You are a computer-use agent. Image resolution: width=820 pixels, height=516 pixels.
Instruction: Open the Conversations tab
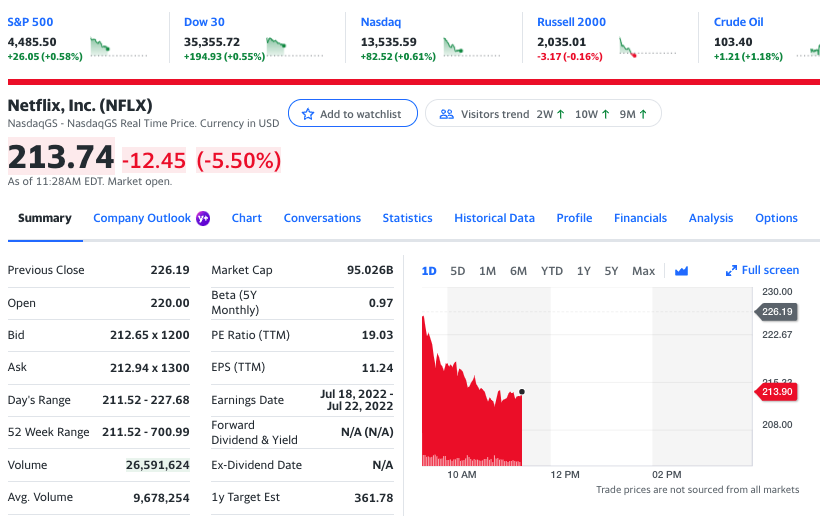tap(322, 218)
